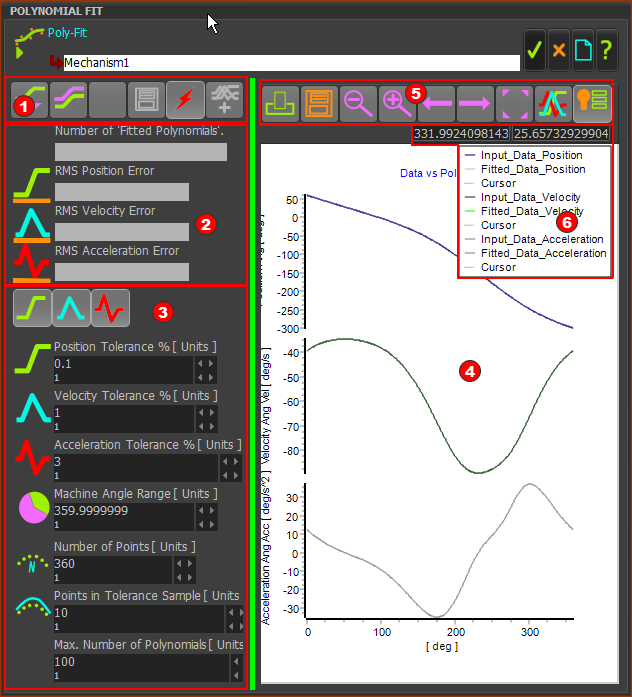Image resolution: width=632 pixels, height=697 pixels.
Task: Click the Input_Data_Acceleration legend entry
Action: coord(534,239)
